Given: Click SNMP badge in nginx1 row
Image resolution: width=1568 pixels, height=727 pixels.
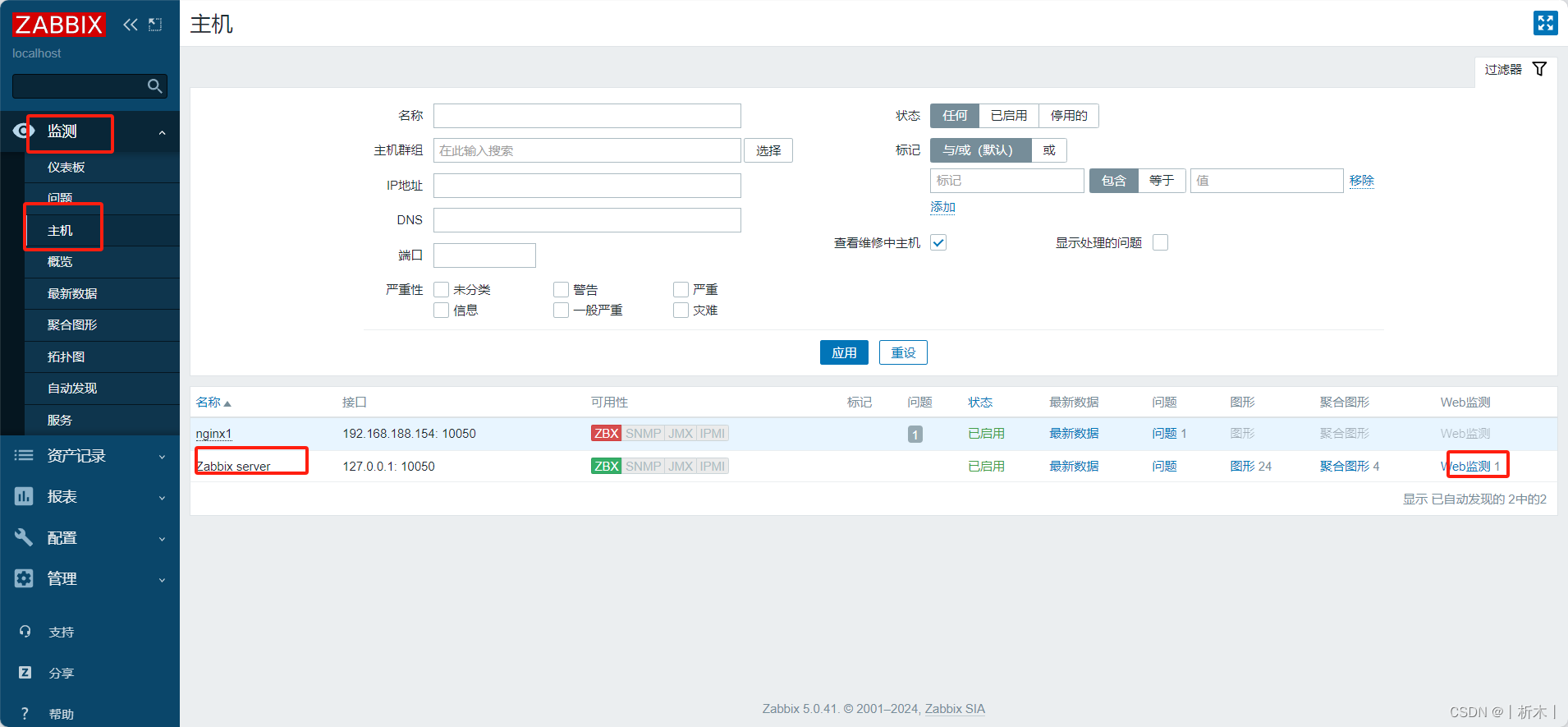Looking at the screenshot, I should click(643, 433).
